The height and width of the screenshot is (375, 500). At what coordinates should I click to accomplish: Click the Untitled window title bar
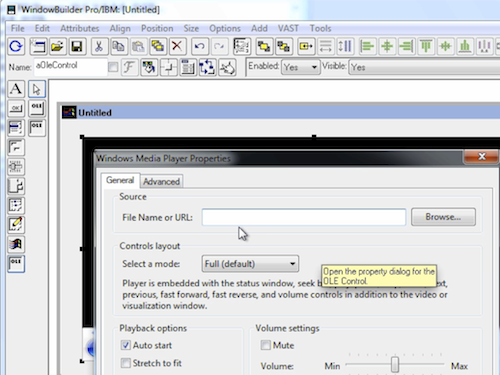tap(281, 112)
